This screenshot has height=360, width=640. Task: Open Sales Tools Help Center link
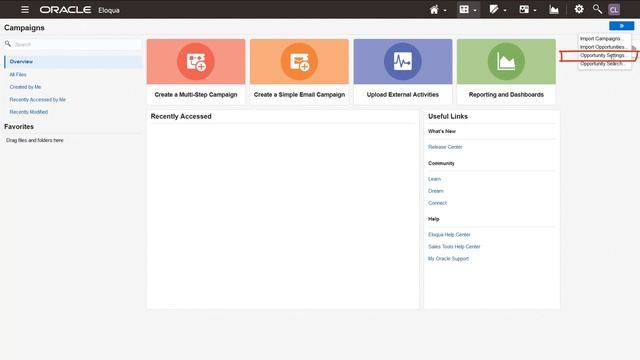pos(454,247)
